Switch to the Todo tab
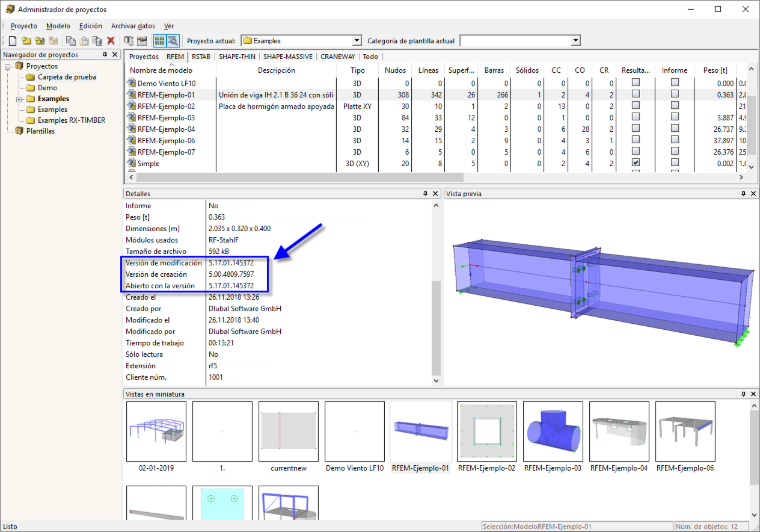The height and width of the screenshot is (532, 760). tap(370, 57)
